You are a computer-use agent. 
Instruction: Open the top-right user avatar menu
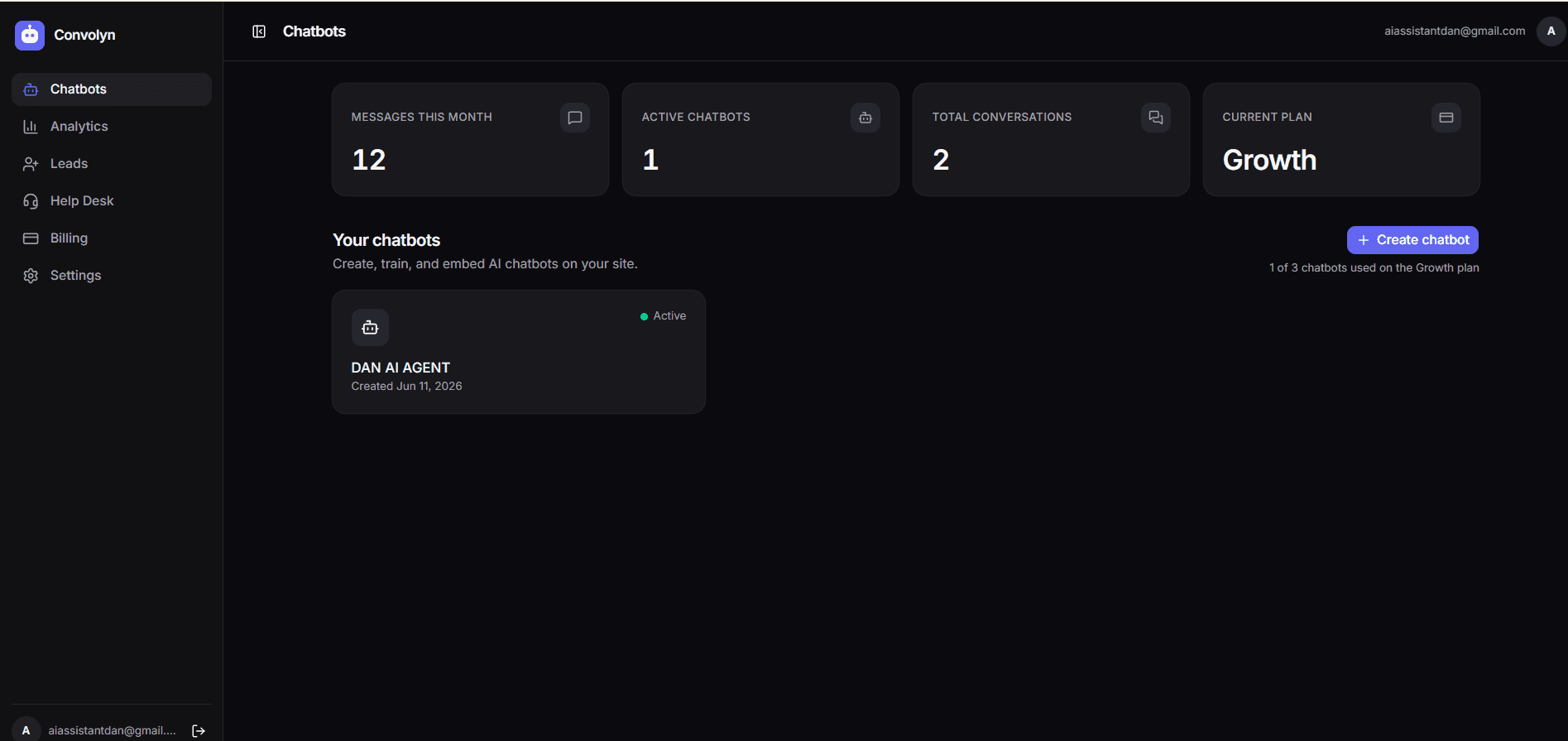[1551, 31]
